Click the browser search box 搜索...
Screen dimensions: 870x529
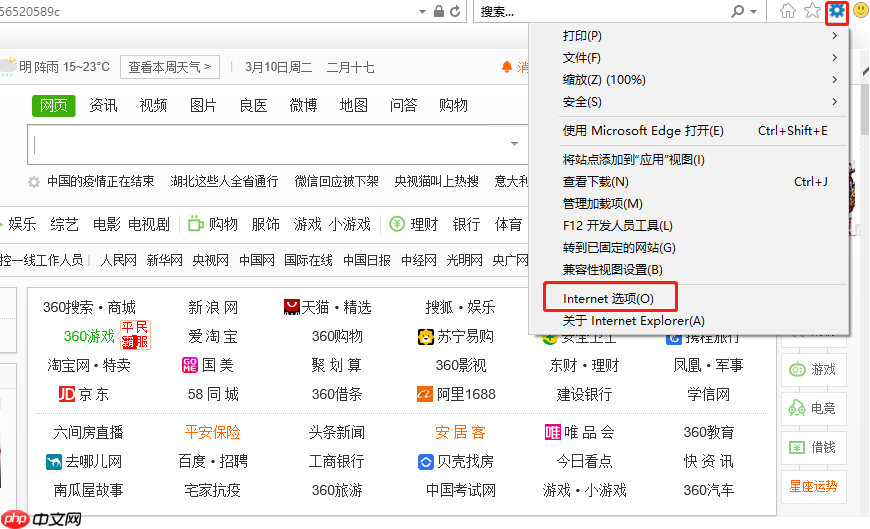[x=602, y=11]
